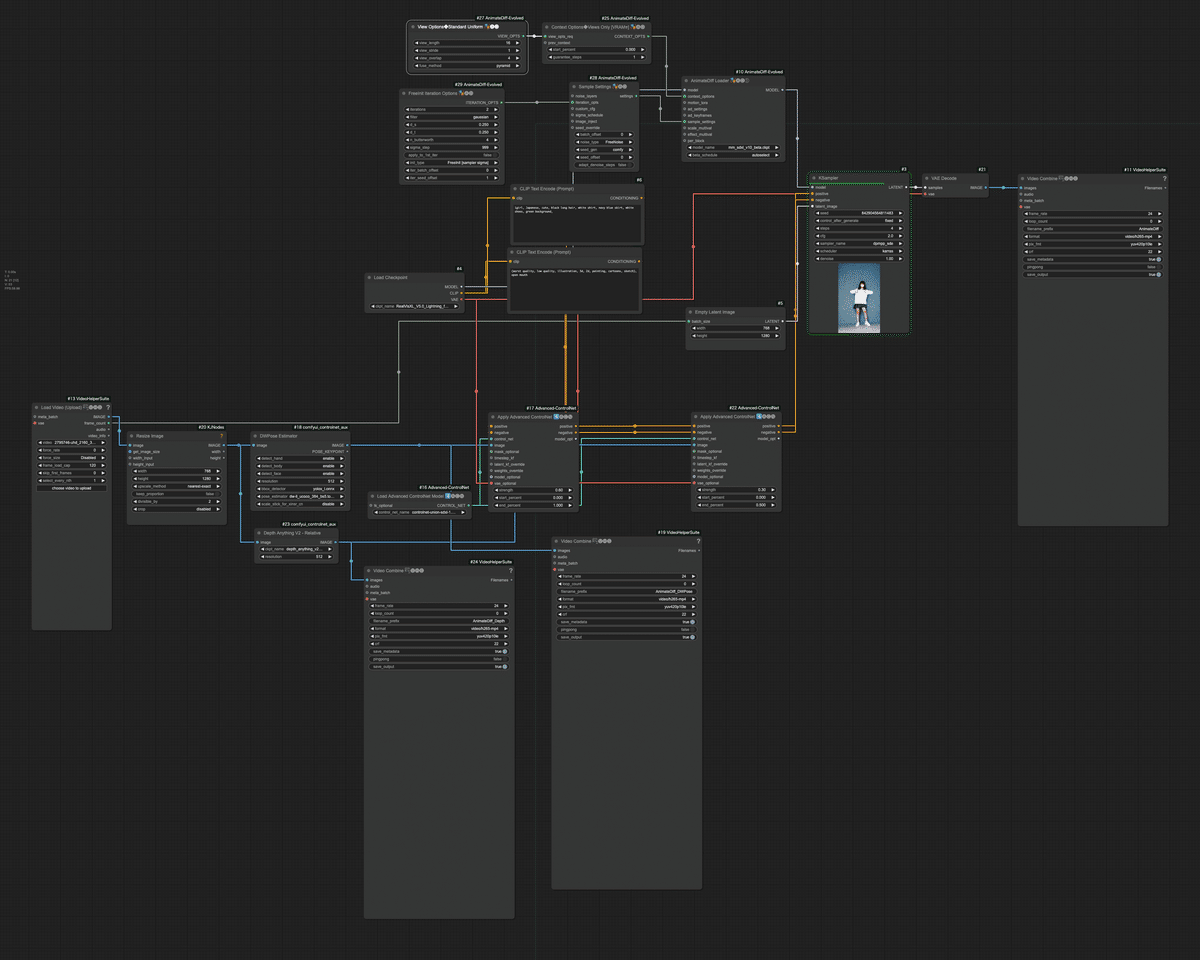This screenshot has height=960, width=1200.
Task: Decrease iterations arrow in FreeInit Iteration Options
Action: 408,109
